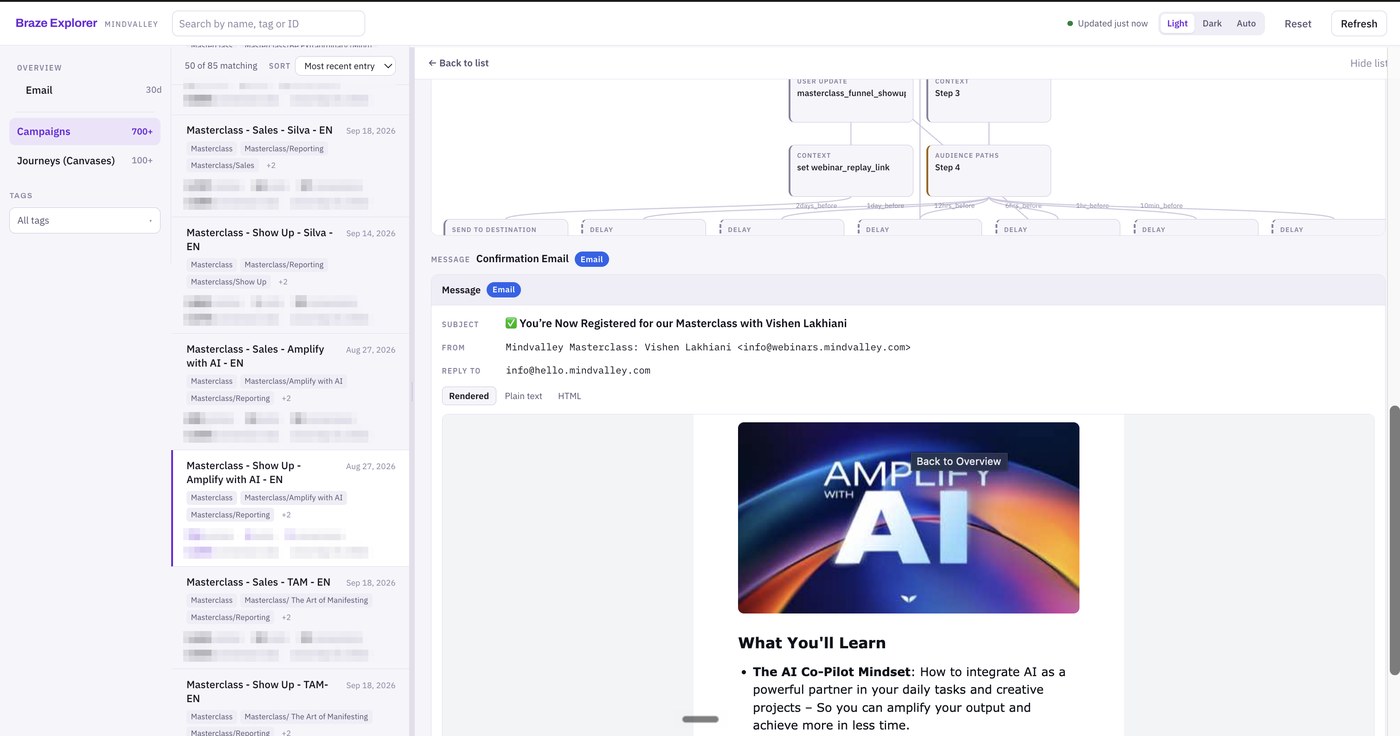Viewport: 1400px width, 736px height.
Task: Click the Back to Overview tooltip label
Action: point(959,461)
